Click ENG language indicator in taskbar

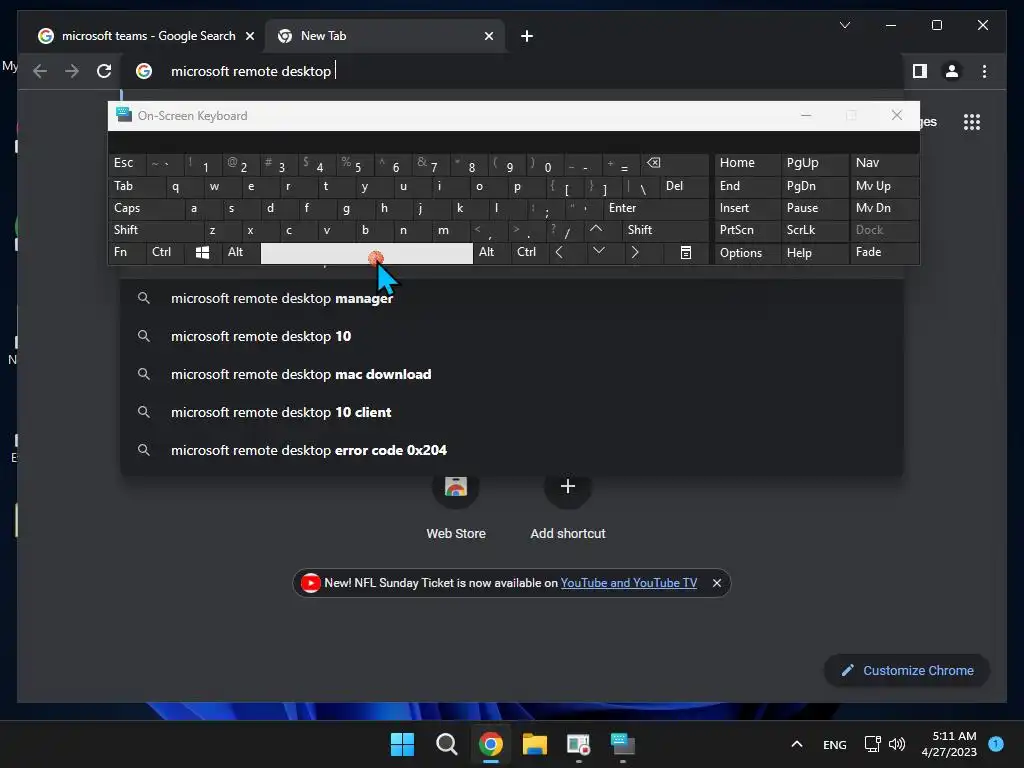835,744
